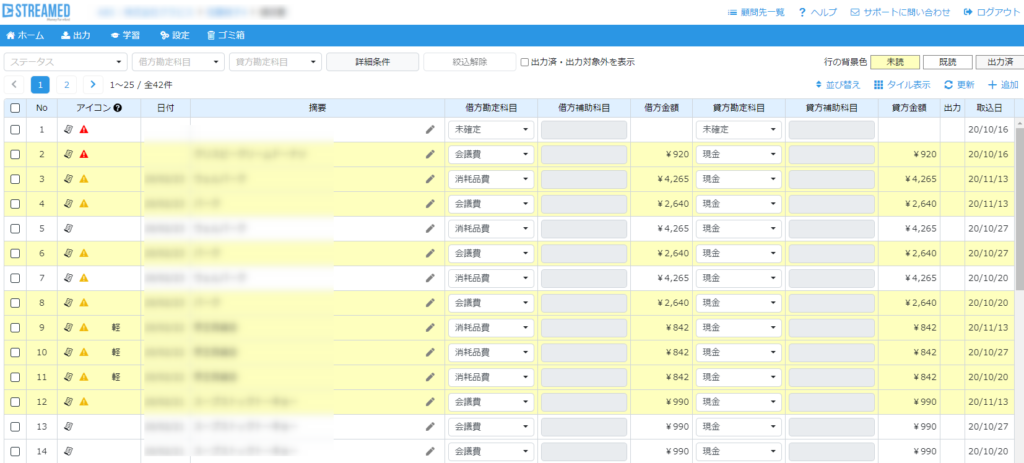Check the checkbox for row 8

15,303
